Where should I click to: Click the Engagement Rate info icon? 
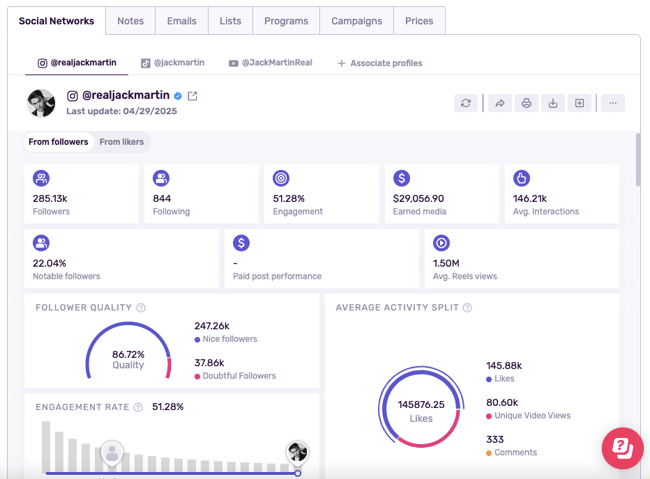tap(138, 407)
